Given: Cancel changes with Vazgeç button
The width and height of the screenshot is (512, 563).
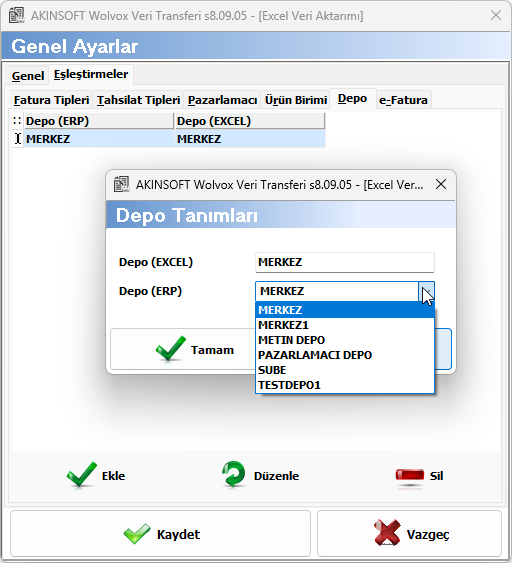Looking at the screenshot, I should [409, 534].
